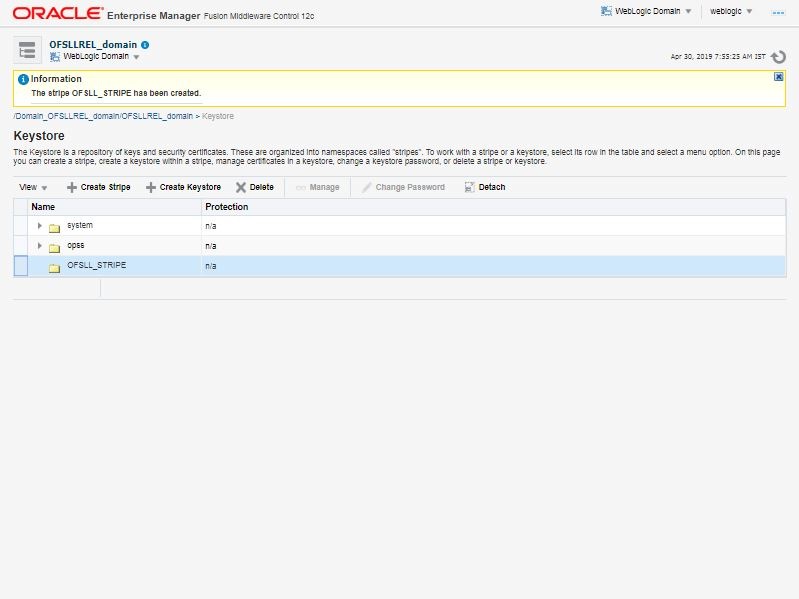The image size is (799, 599).
Task: Expand the system stripe row
Action: (40, 226)
